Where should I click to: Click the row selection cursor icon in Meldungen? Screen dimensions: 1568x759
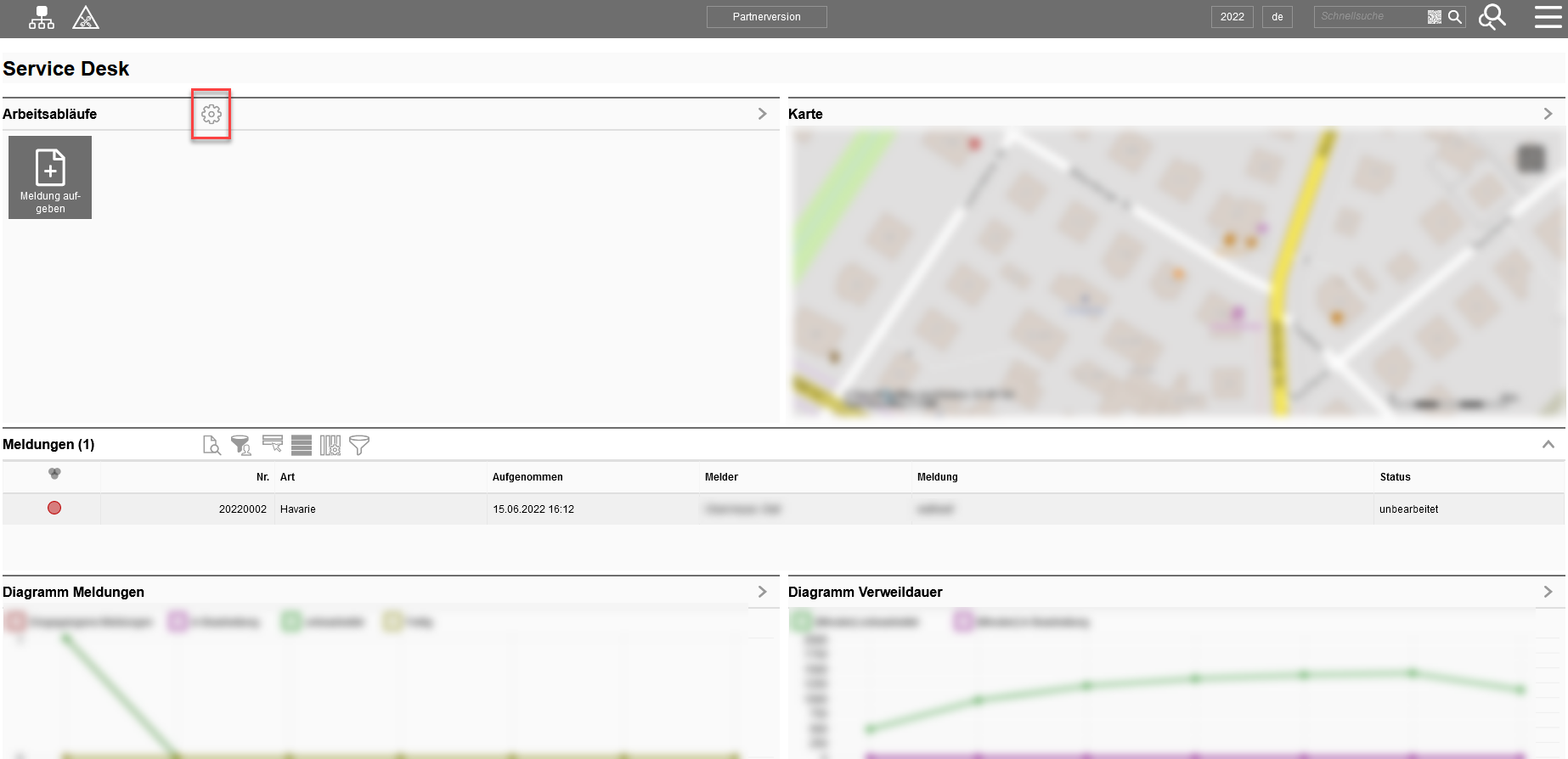pos(273,444)
